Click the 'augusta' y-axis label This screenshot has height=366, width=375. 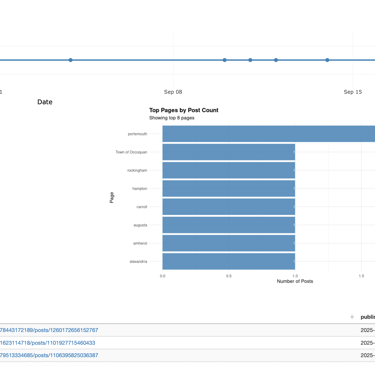[140, 225]
